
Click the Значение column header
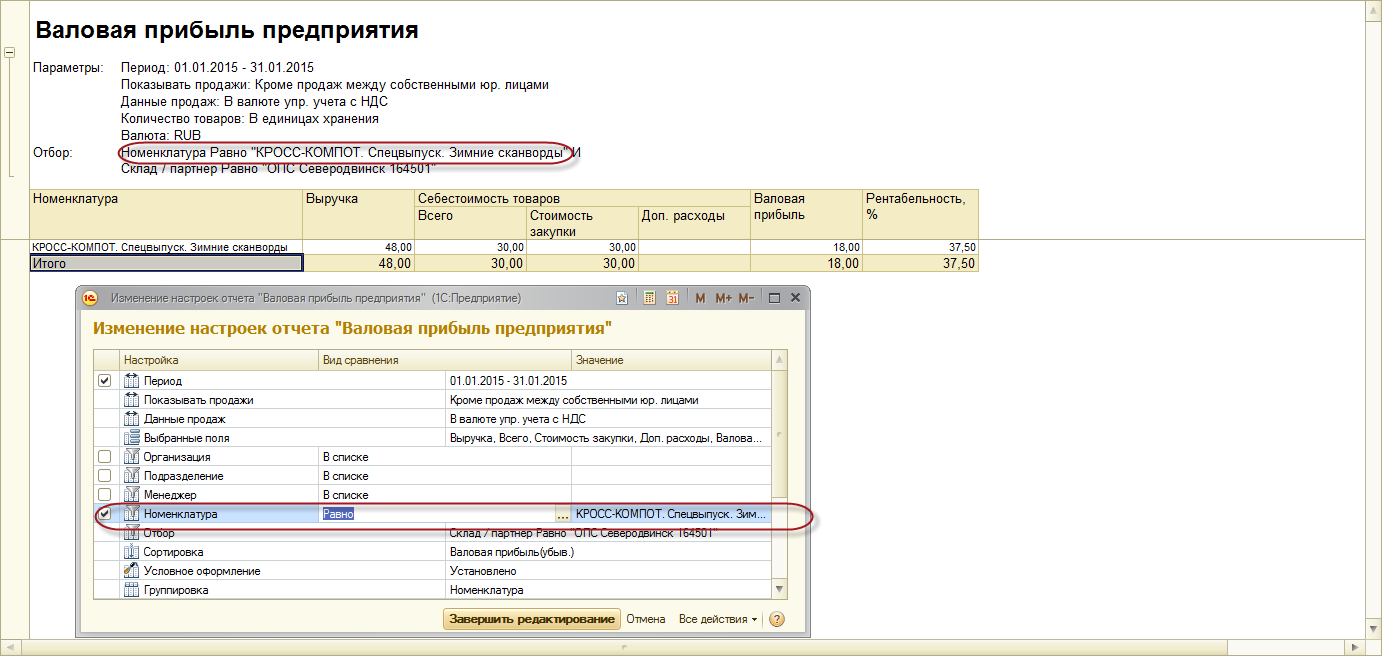coord(671,360)
